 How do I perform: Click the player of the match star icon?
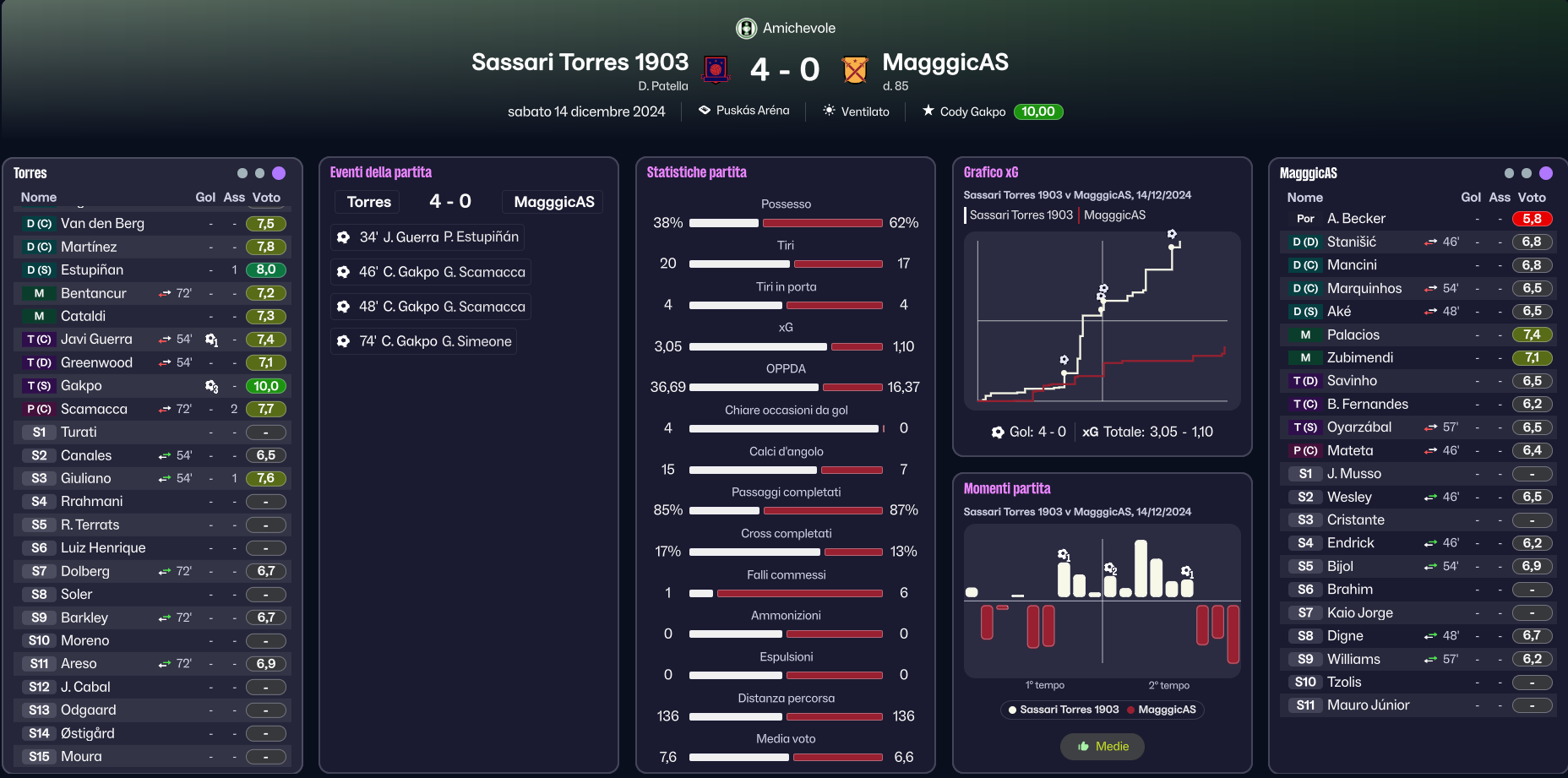[928, 111]
